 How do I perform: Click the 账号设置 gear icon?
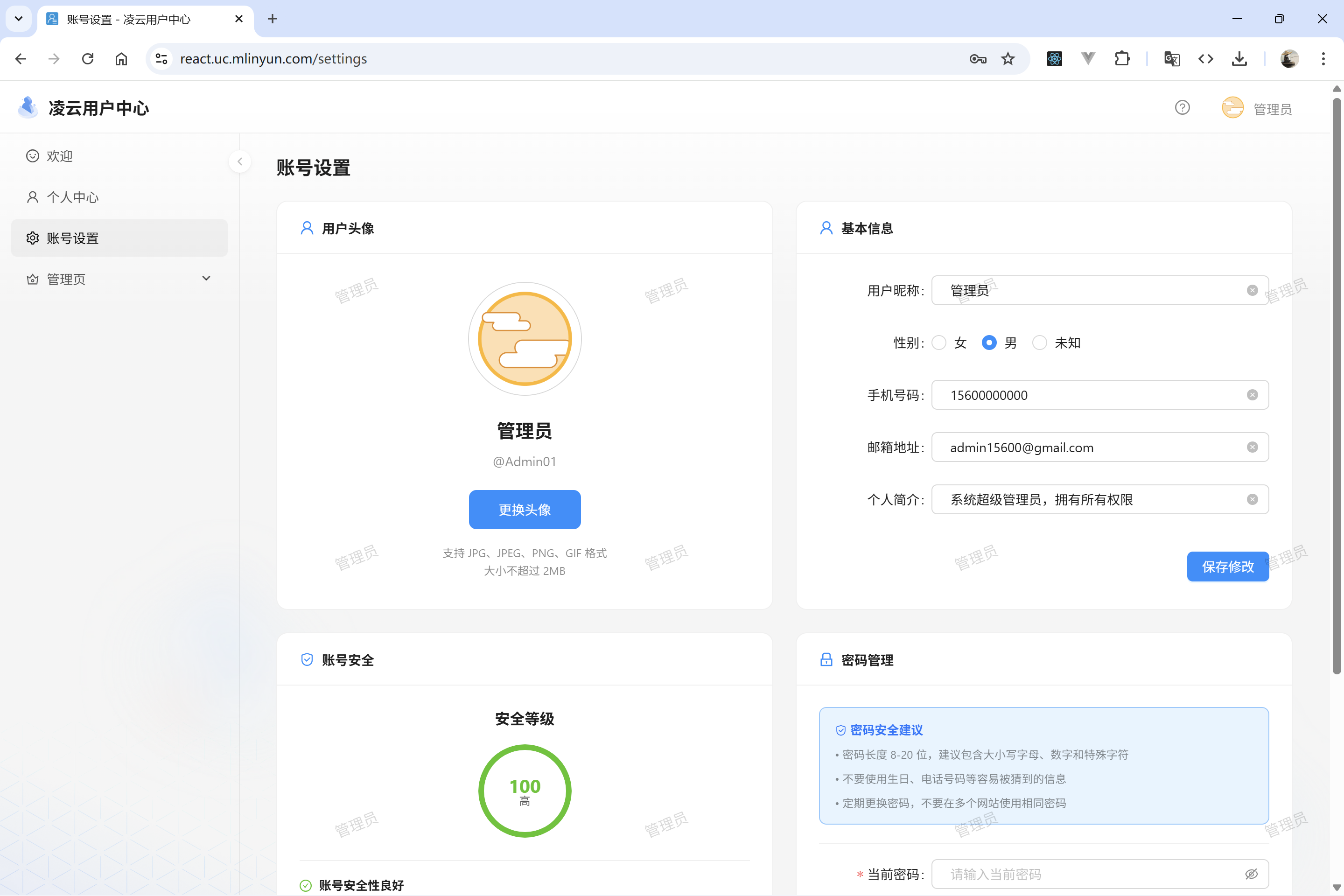33,238
